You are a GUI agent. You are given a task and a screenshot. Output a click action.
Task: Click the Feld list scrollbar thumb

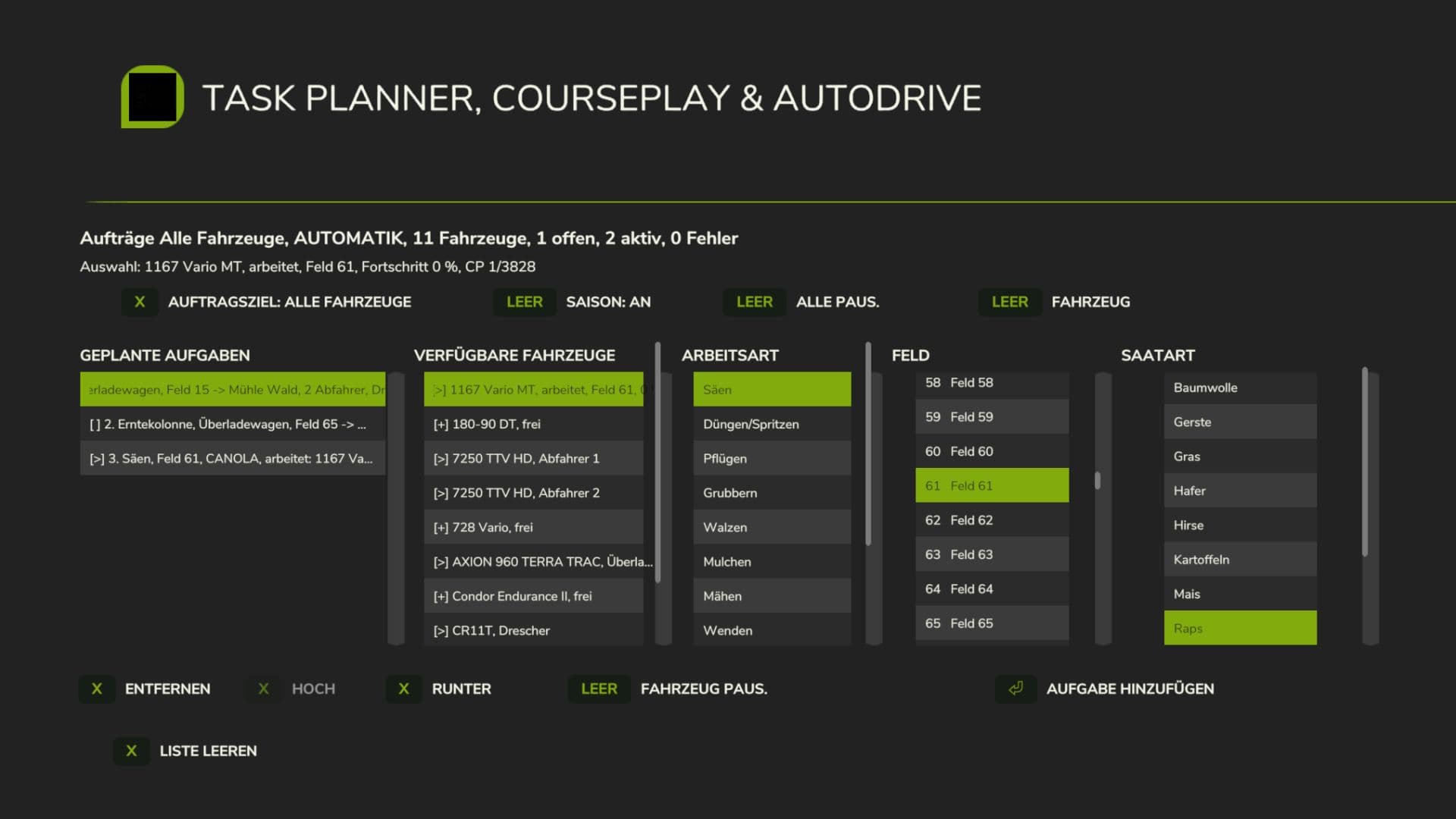click(1097, 481)
